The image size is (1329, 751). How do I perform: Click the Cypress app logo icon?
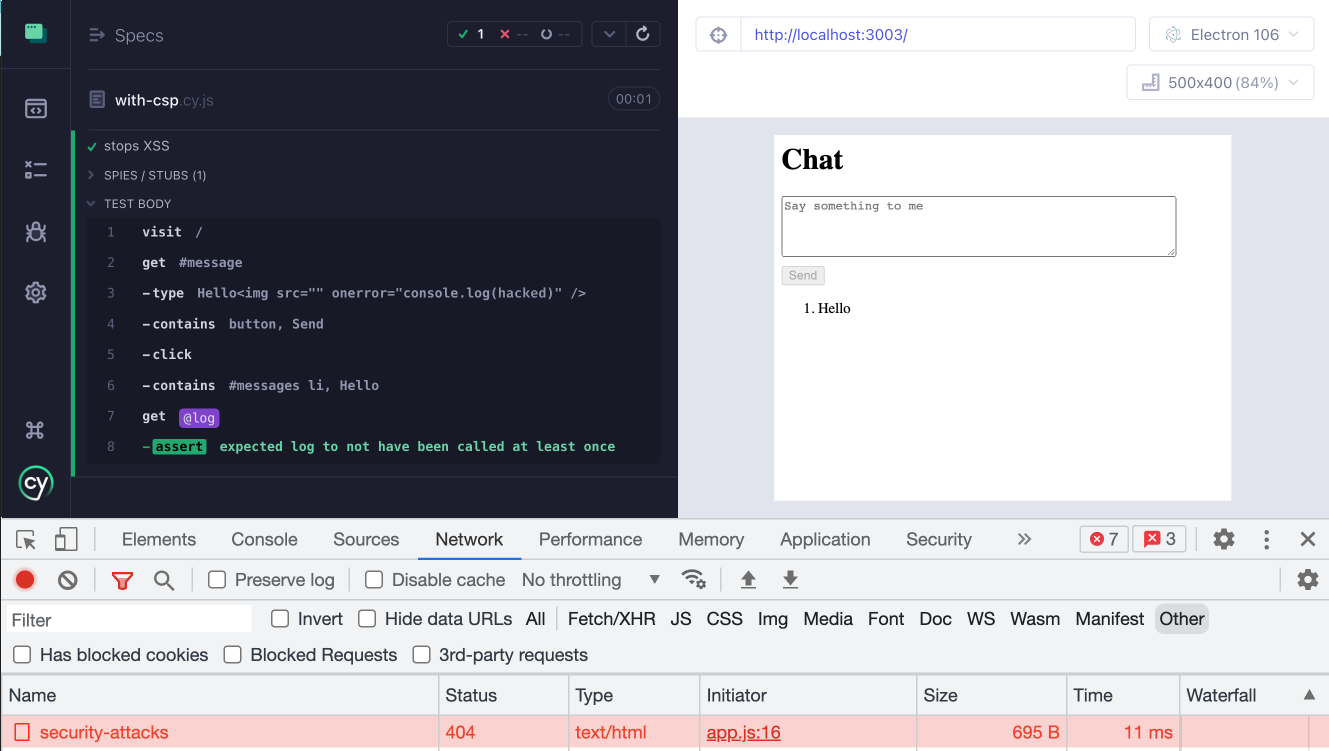[x=36, y=32]
